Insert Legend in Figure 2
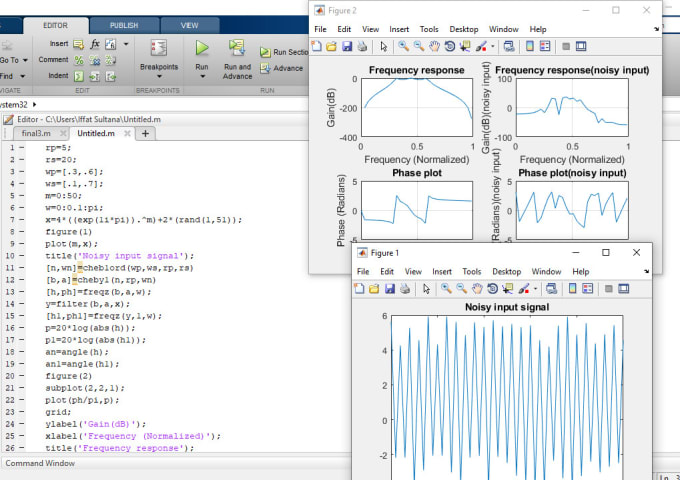The image size is (680, 480). [x=545, y=46]
